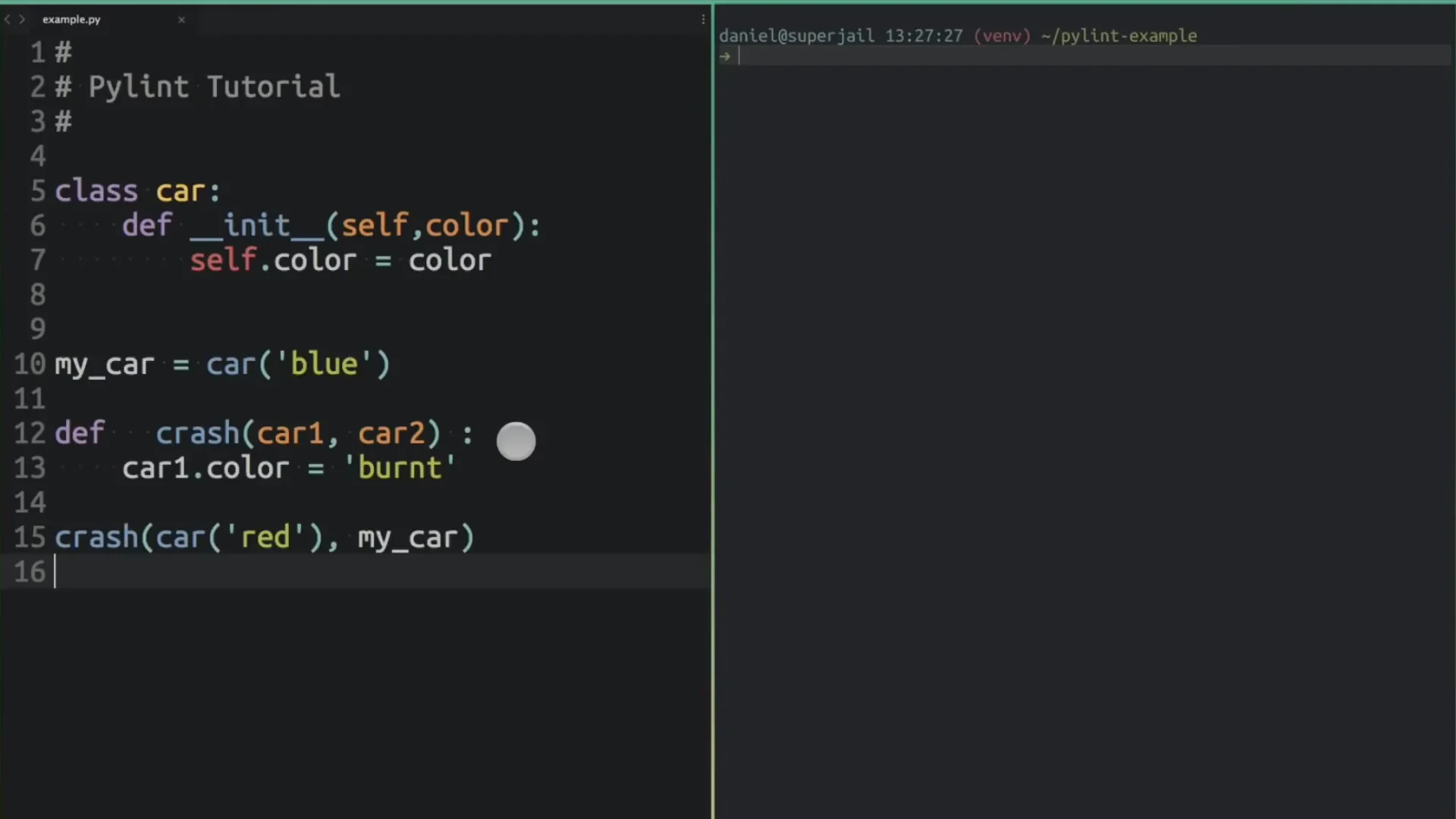Image resolution: width=1456 pixels, height=819 pixels.
Task: Click the class name 'car' on line 5
Action: pos(180,191)
